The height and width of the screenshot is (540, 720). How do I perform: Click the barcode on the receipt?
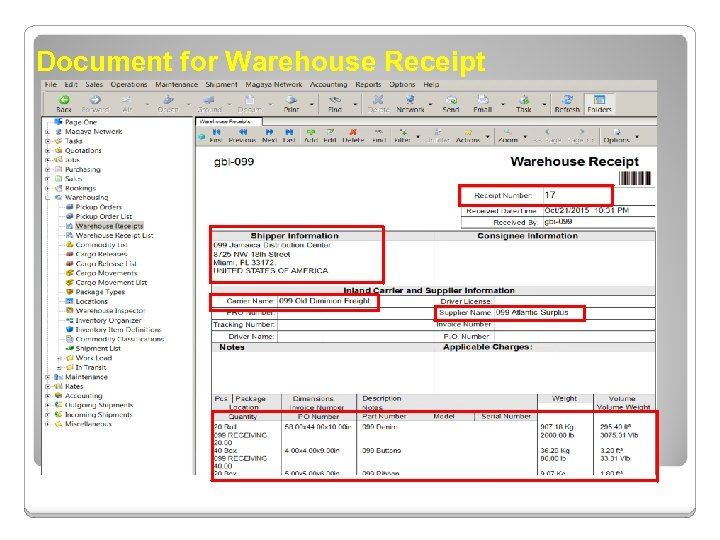click(635, 178)
